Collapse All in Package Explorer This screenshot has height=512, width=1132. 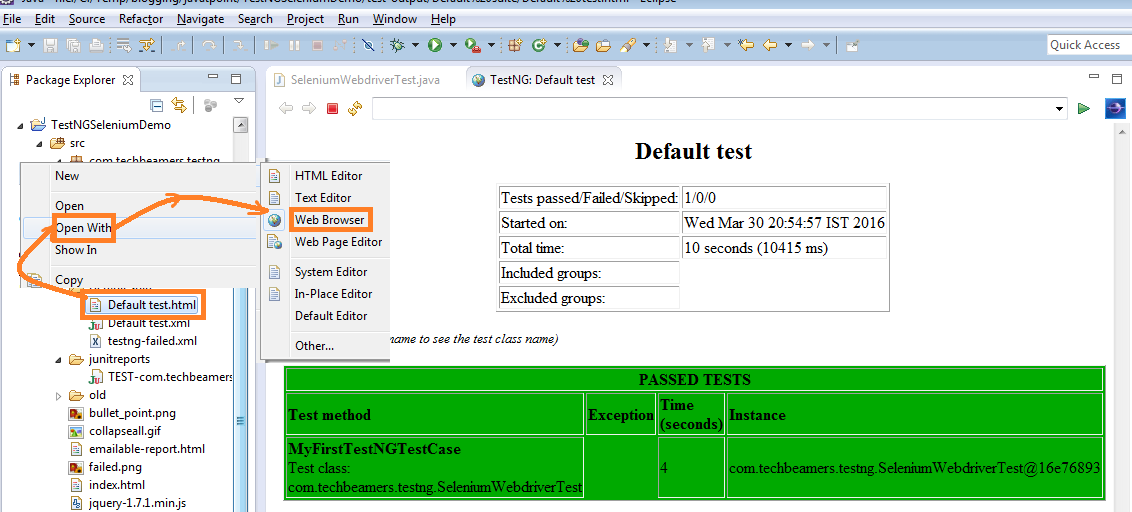pos(156,105)
